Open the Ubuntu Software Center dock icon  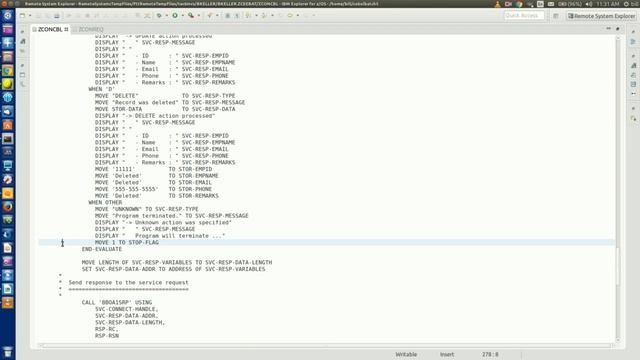[x=8, y=125]
